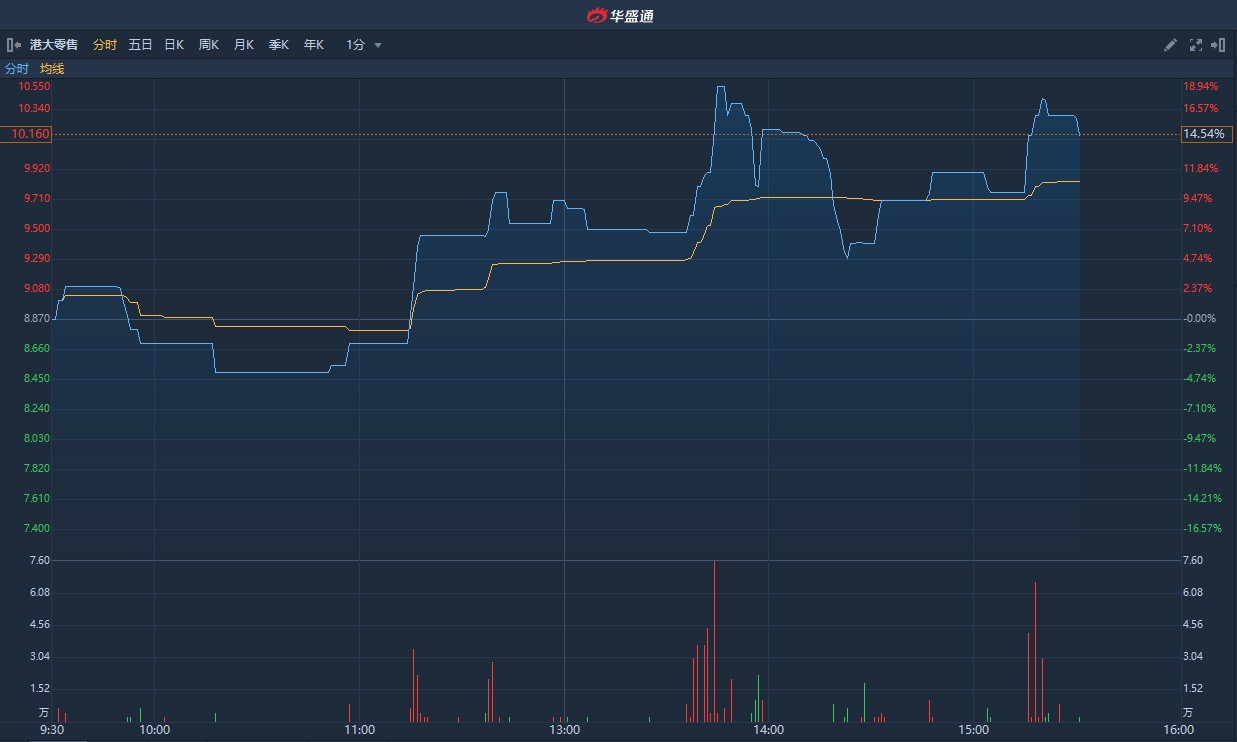The width and height of the screenshot is (1237, 742).
Task: Click the pencil drawing tool icon
Action: coord(1170,45)
